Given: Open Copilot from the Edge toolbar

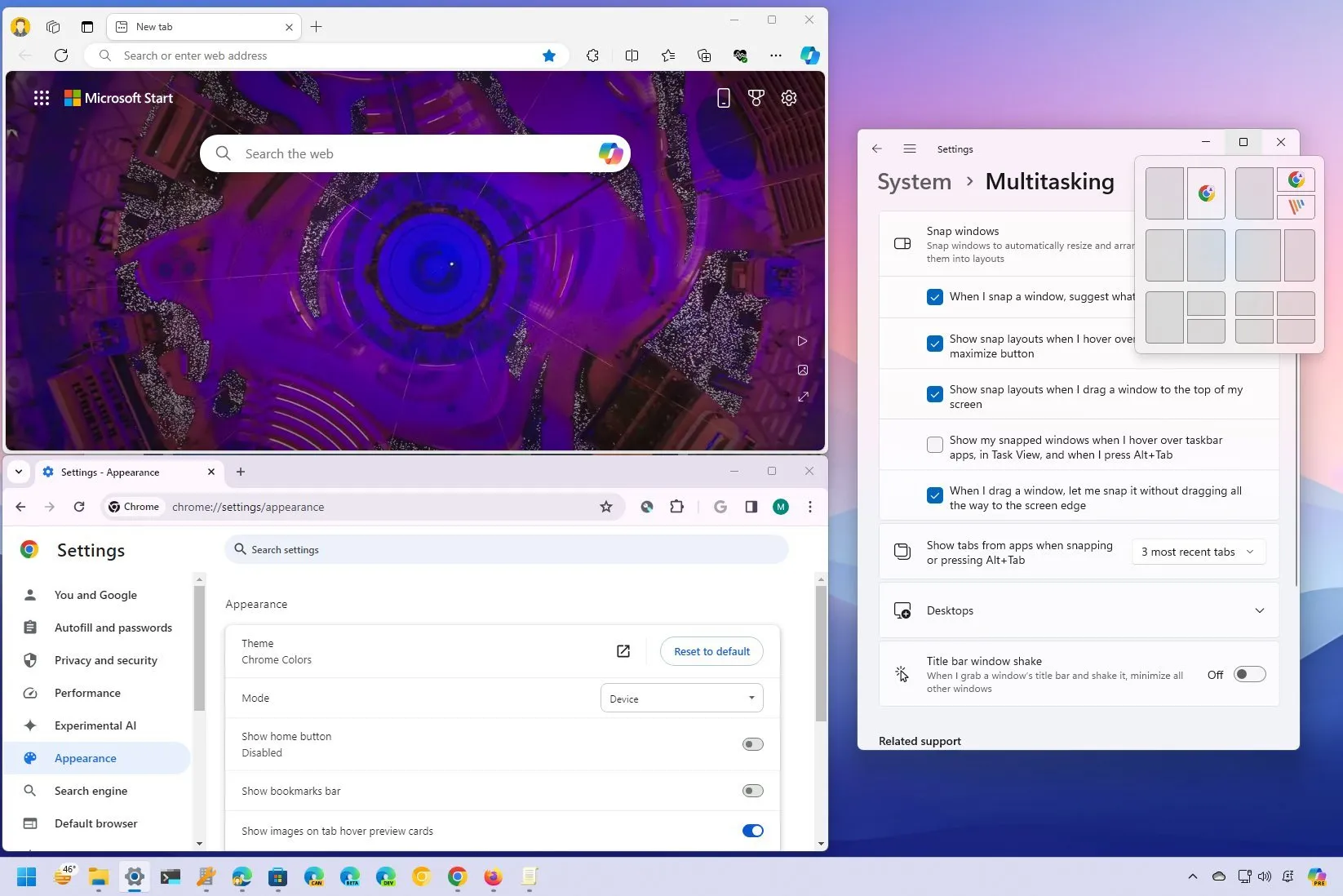Looking at the screenshot, I should tap(809, 55).
